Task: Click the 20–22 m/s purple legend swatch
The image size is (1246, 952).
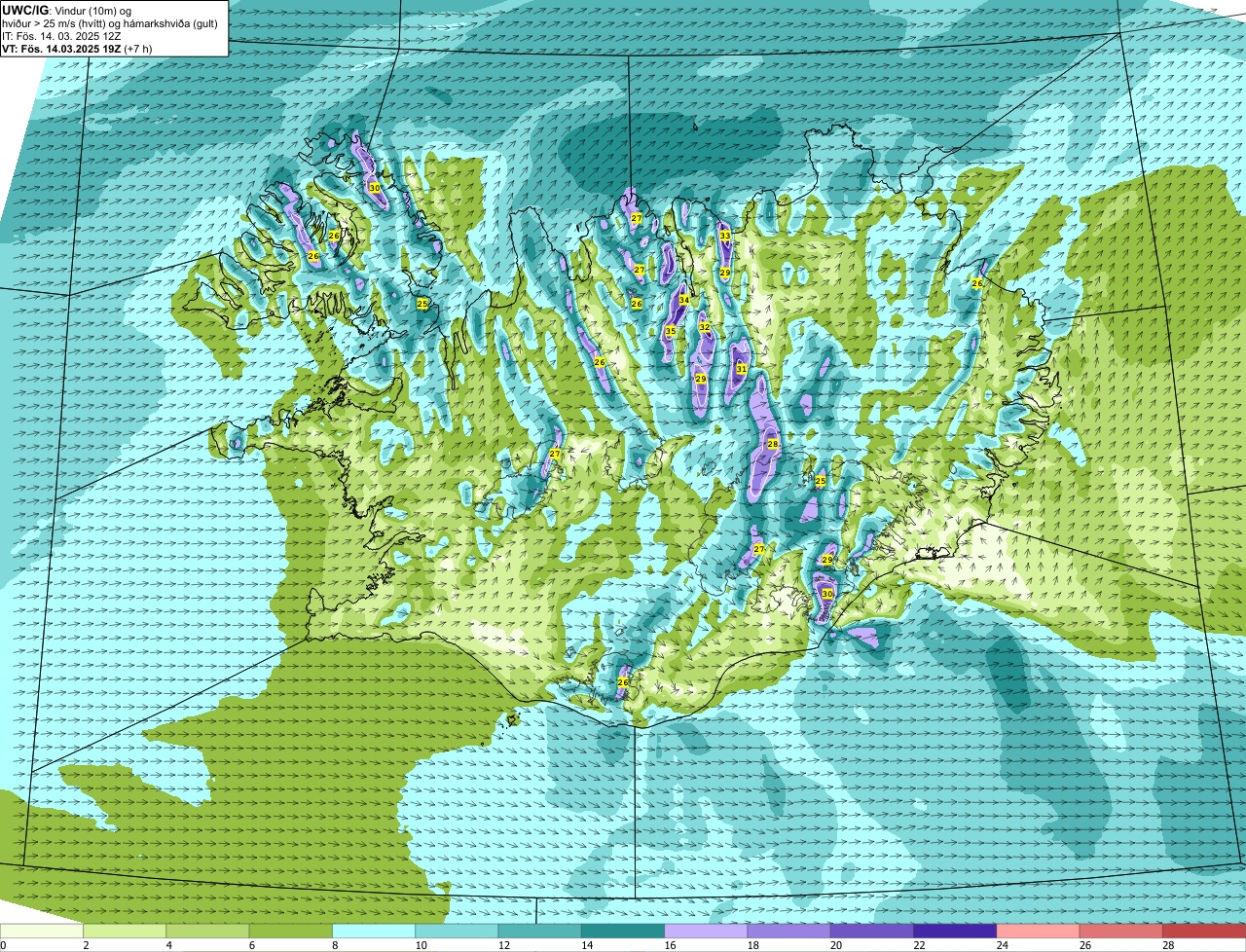Action: point(872,931)
